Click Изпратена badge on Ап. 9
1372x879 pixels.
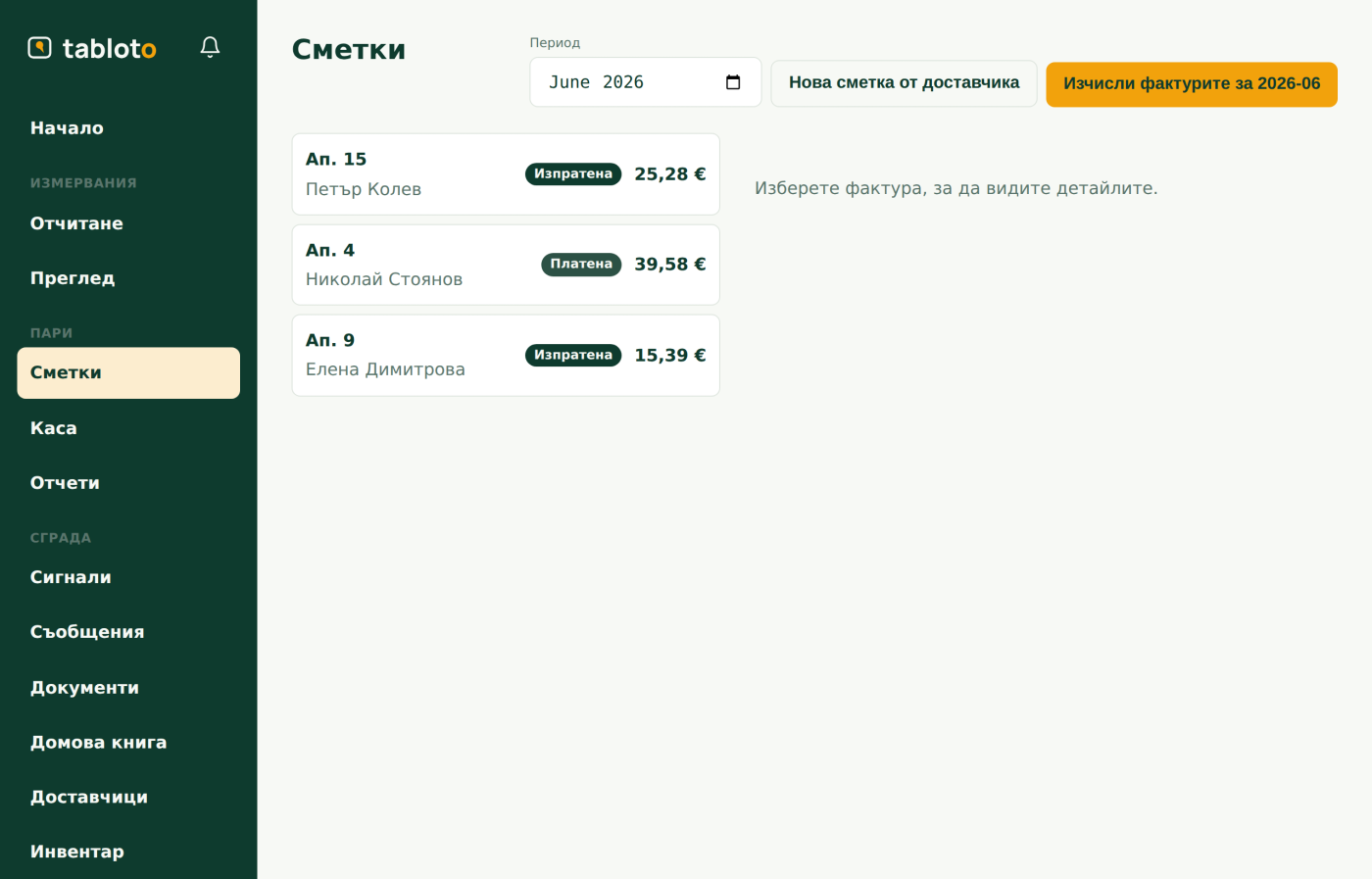573,355
